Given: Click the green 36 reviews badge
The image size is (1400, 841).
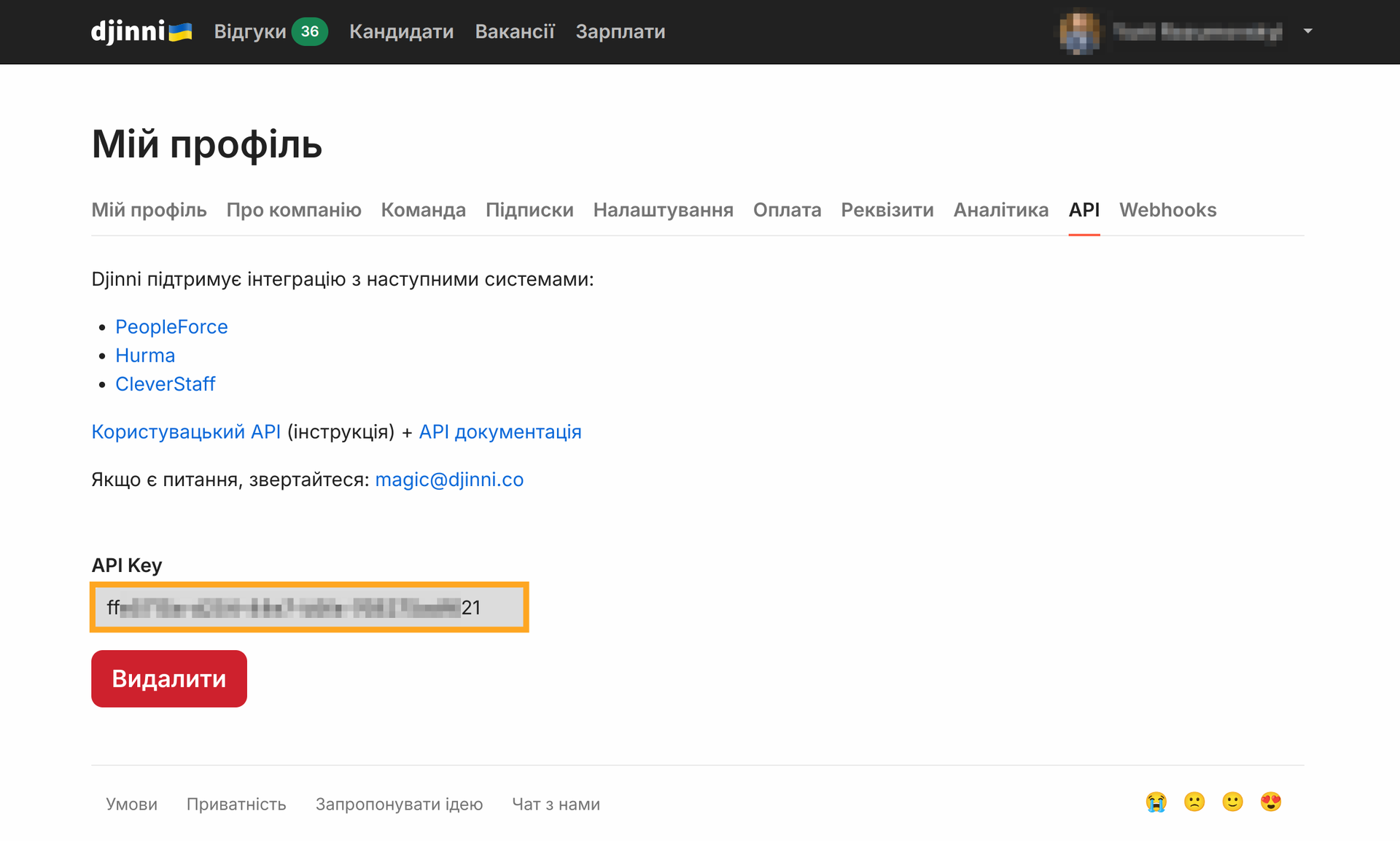Looking at the screenshot, I should coord(310,31).
